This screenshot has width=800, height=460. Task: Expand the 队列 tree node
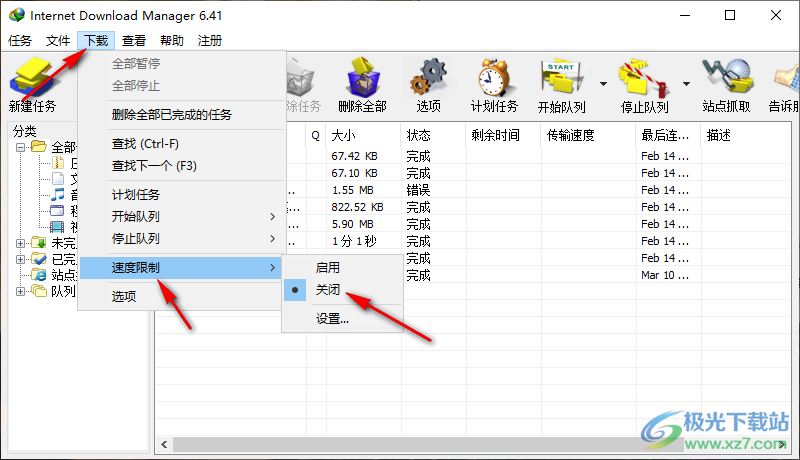coord(20,292)
